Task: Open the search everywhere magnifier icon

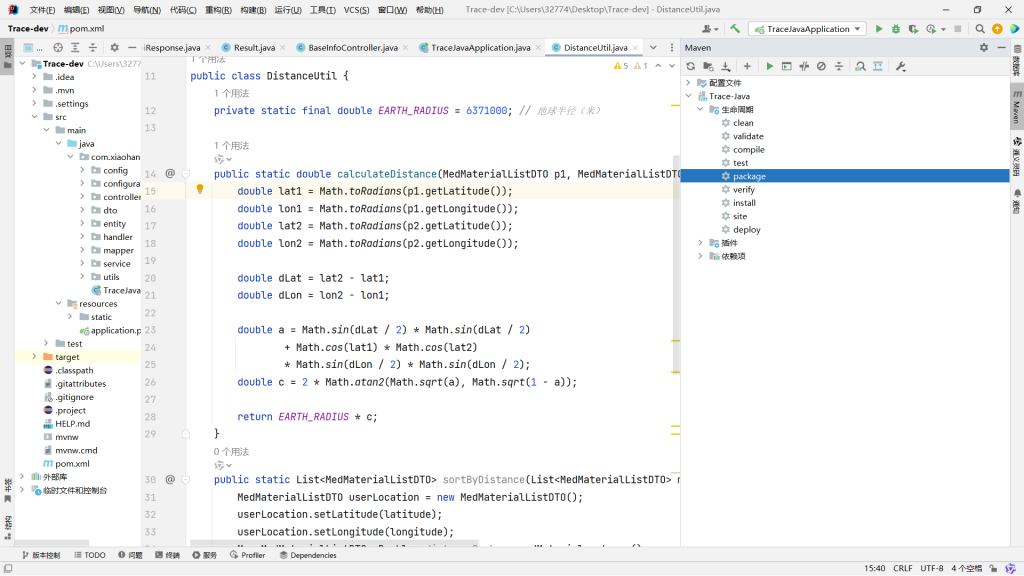Action: (x=980, y=29)
